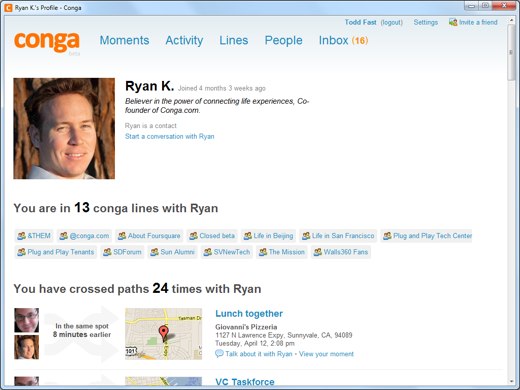Click the '8 minutes earlier' text

[82, 334]
